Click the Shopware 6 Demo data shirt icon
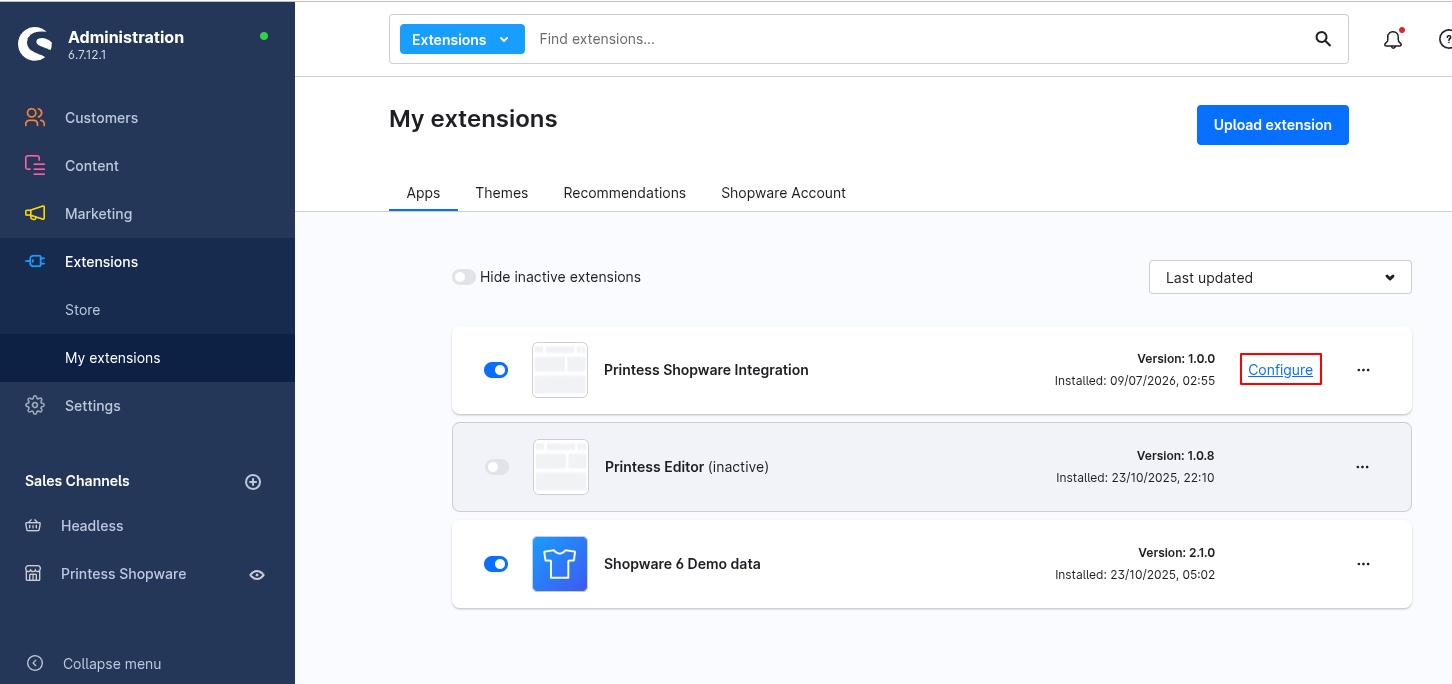 tap(560, 564)
